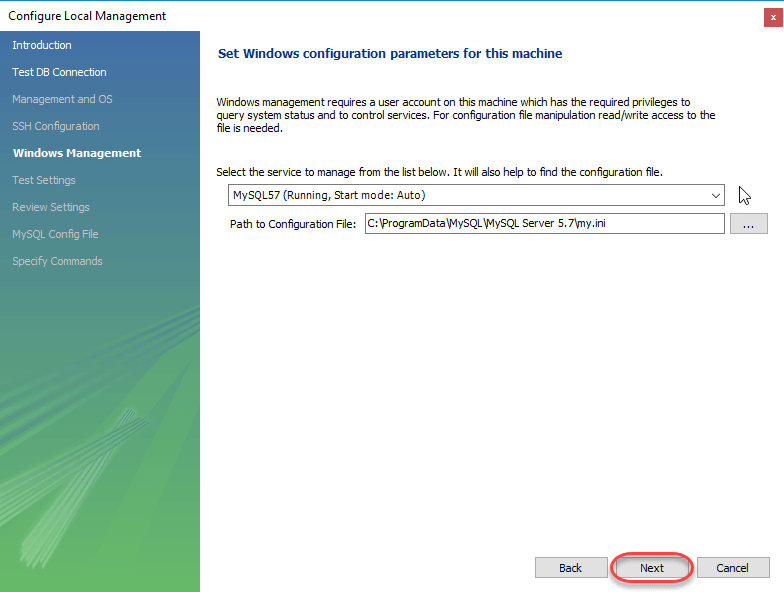Choose the Review Settings step
Viewport: 784px width, 592px height.
point(51,207)
